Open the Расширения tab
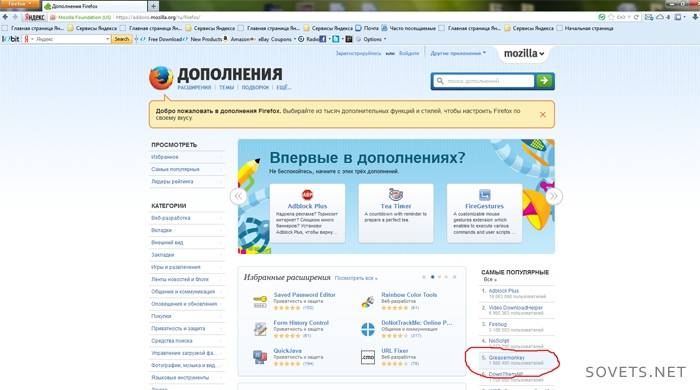Viewport: 700px width, 390px height. coord(194,87)
